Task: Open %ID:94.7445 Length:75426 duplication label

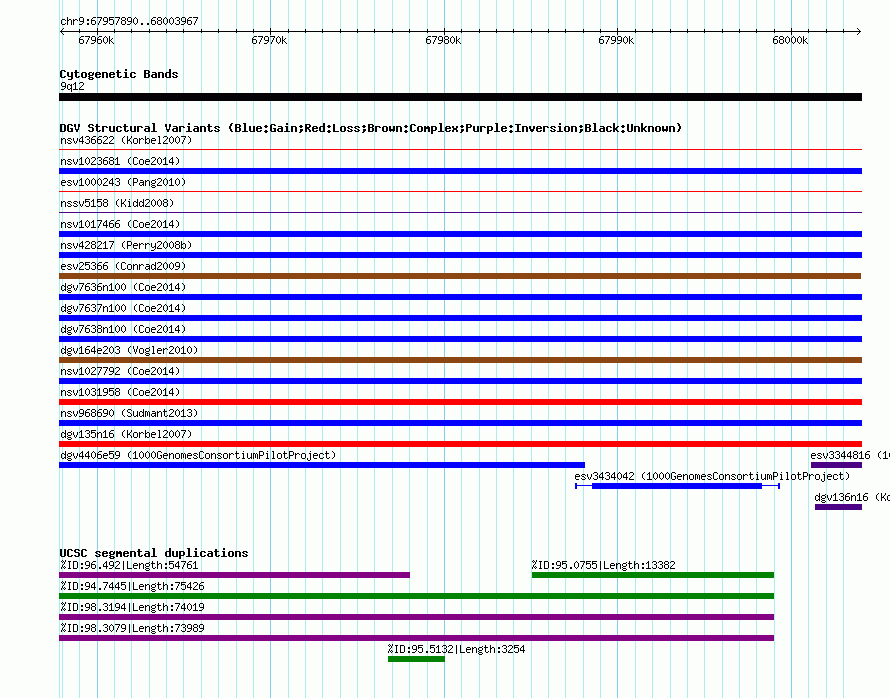Action: tap(132, 586)
